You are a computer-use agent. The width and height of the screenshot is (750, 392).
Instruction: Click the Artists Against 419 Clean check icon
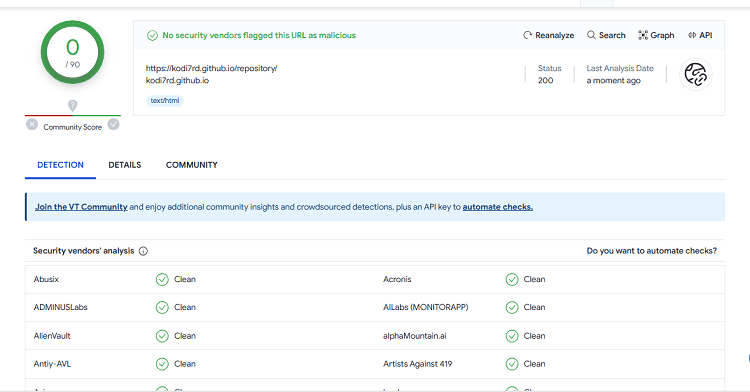[512, 364]
